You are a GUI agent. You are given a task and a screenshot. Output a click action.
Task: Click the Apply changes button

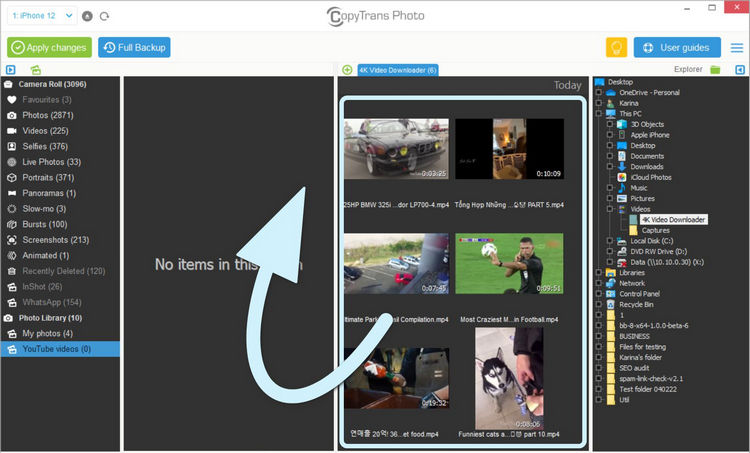coord(49,47)
